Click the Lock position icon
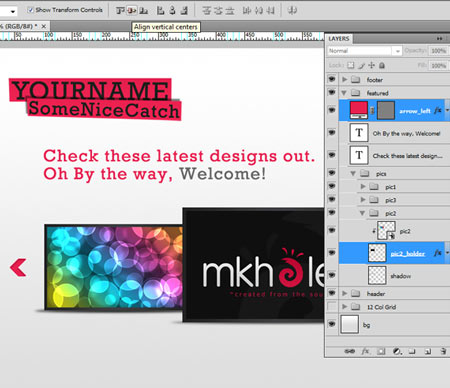 coord(372,65)
